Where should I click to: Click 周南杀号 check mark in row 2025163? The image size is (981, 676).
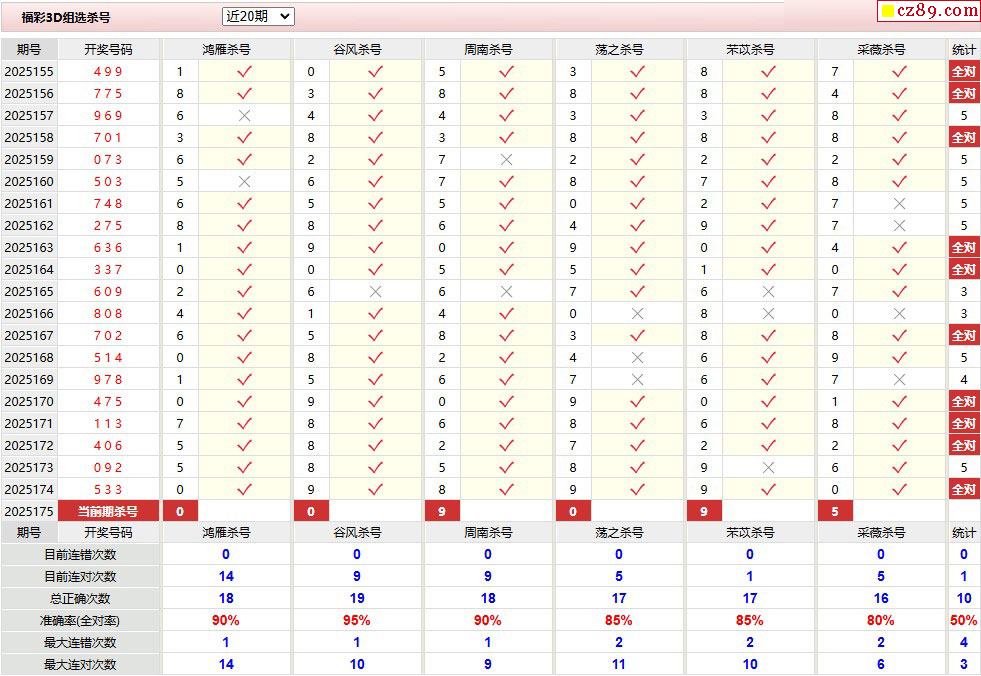pos(507,247)
